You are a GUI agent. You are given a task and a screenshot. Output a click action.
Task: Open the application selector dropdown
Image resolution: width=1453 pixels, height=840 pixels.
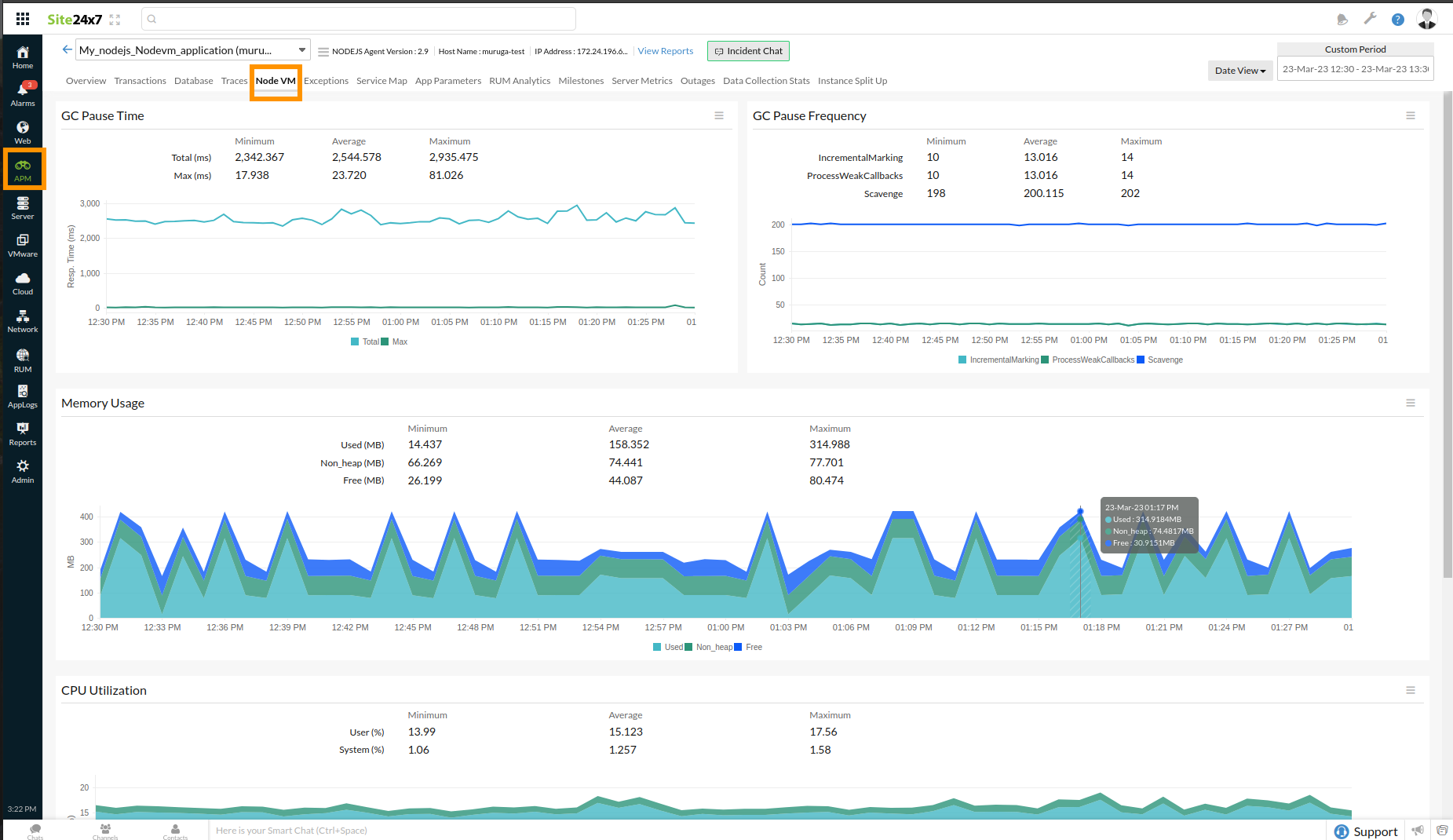coord(301,49)
